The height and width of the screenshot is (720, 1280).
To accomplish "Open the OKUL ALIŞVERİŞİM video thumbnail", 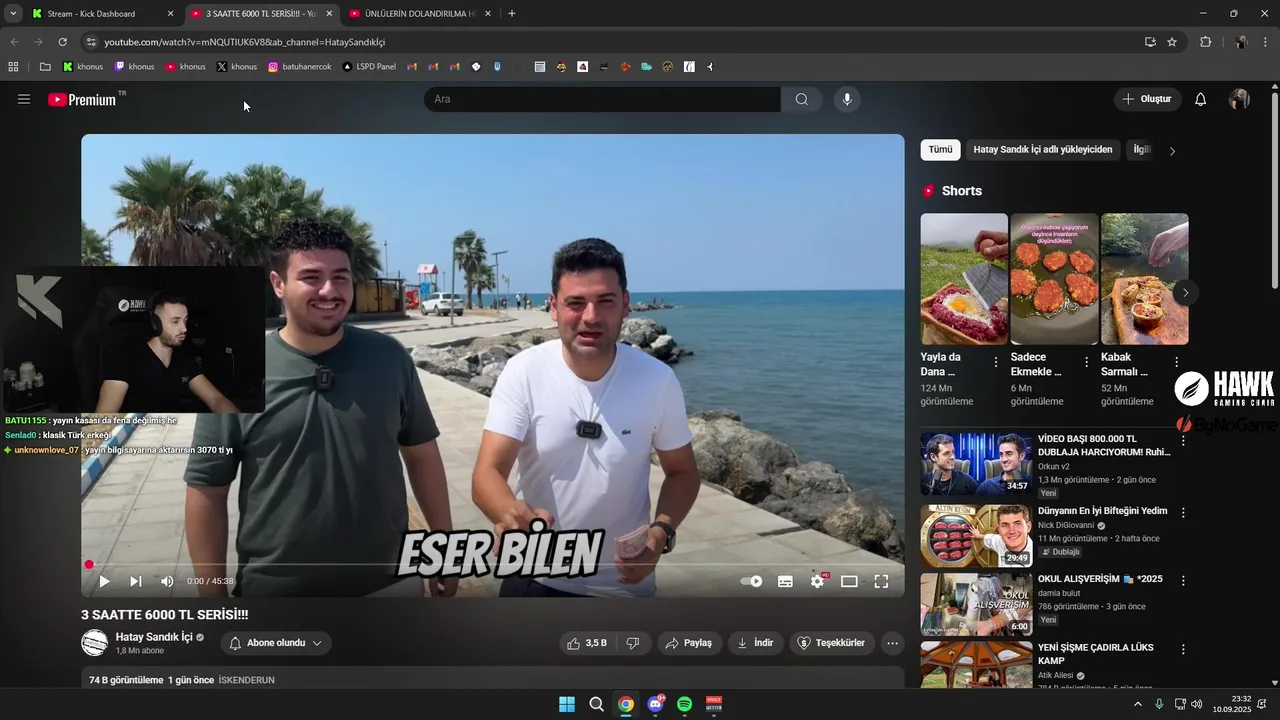I will 976,604.
